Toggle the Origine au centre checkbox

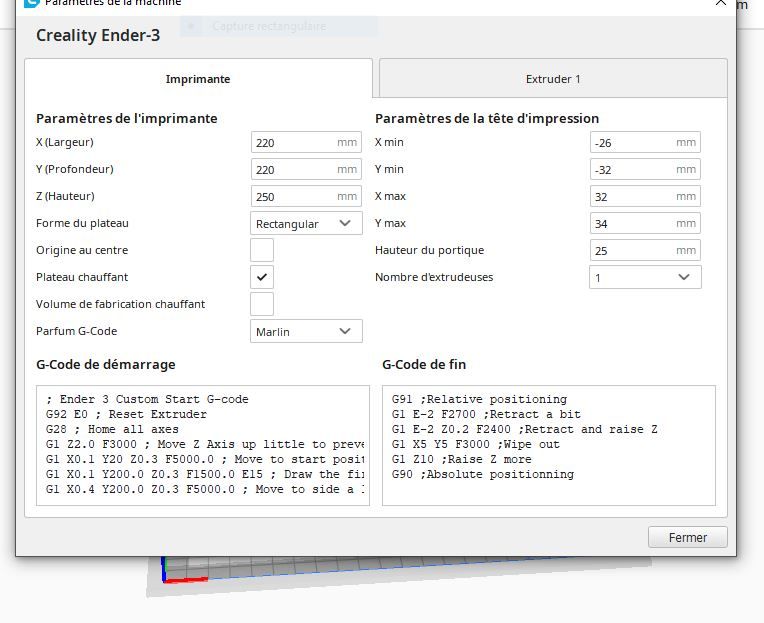(x=262, y=250)
